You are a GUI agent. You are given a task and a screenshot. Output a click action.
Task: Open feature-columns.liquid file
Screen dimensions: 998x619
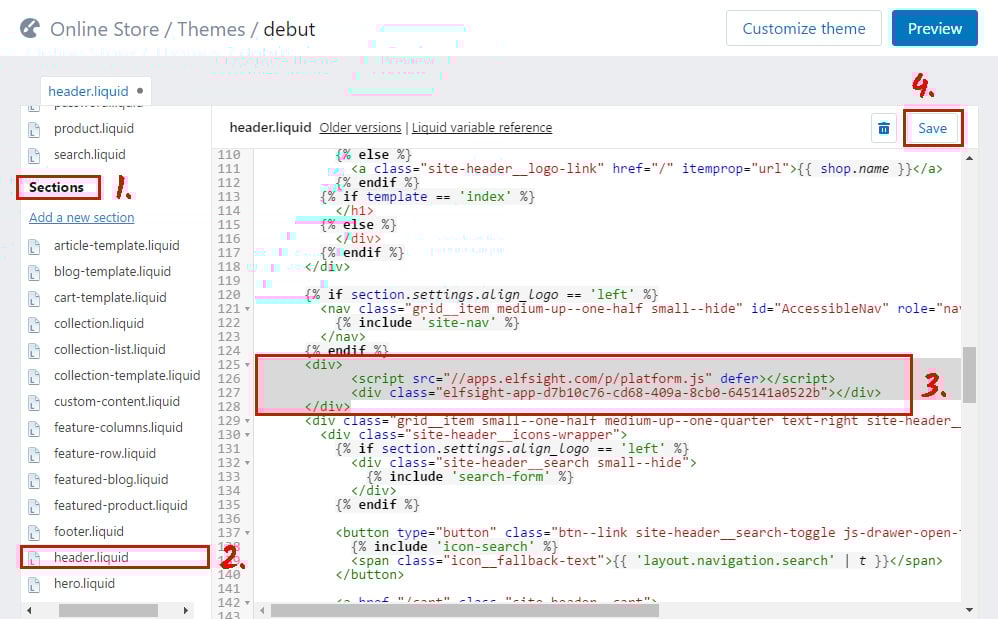point(118,428)
